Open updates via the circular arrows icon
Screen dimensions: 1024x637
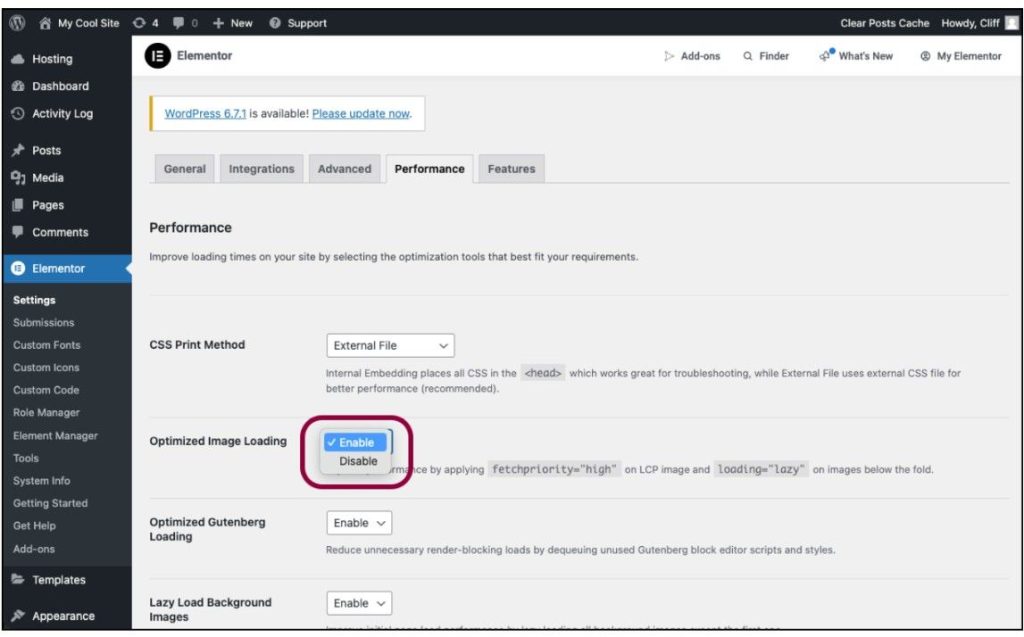139,23
